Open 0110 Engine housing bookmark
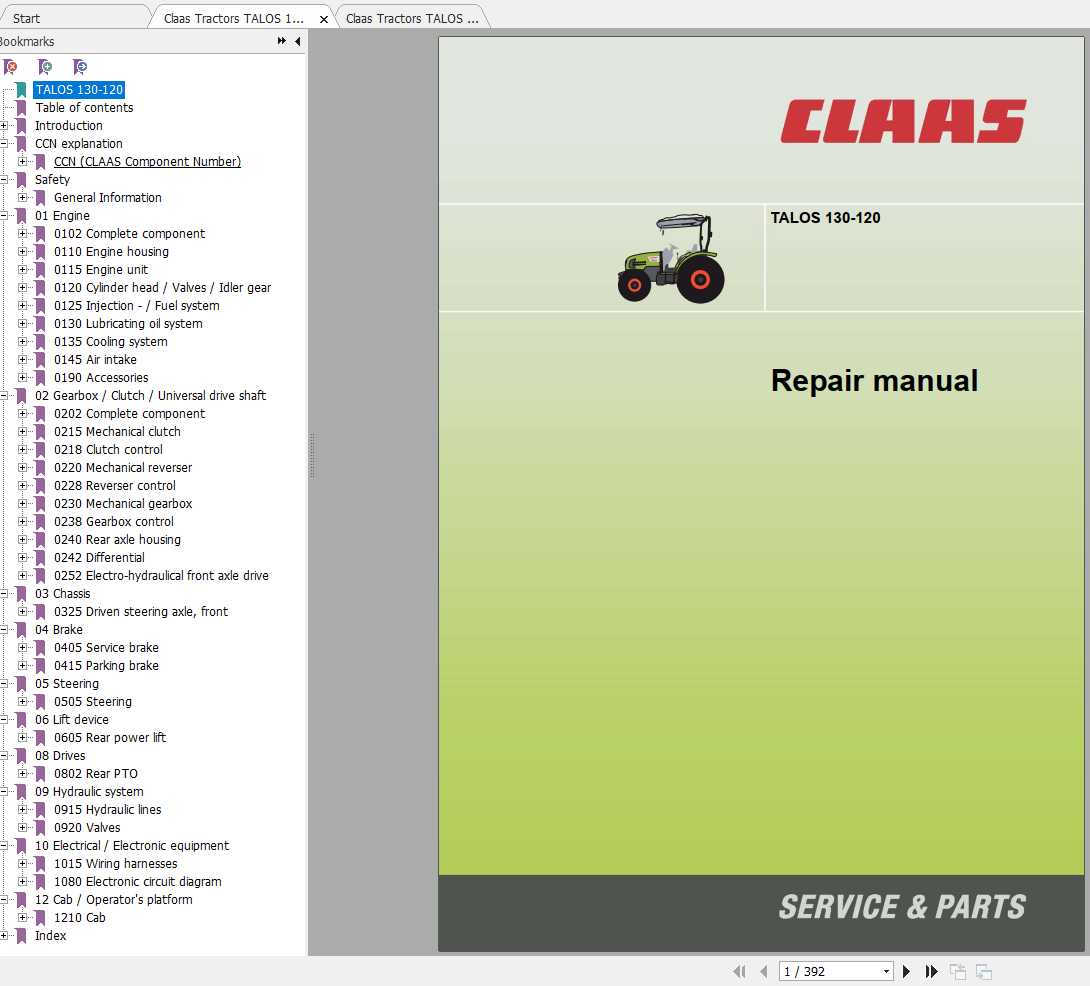 [x=111, y=252]
